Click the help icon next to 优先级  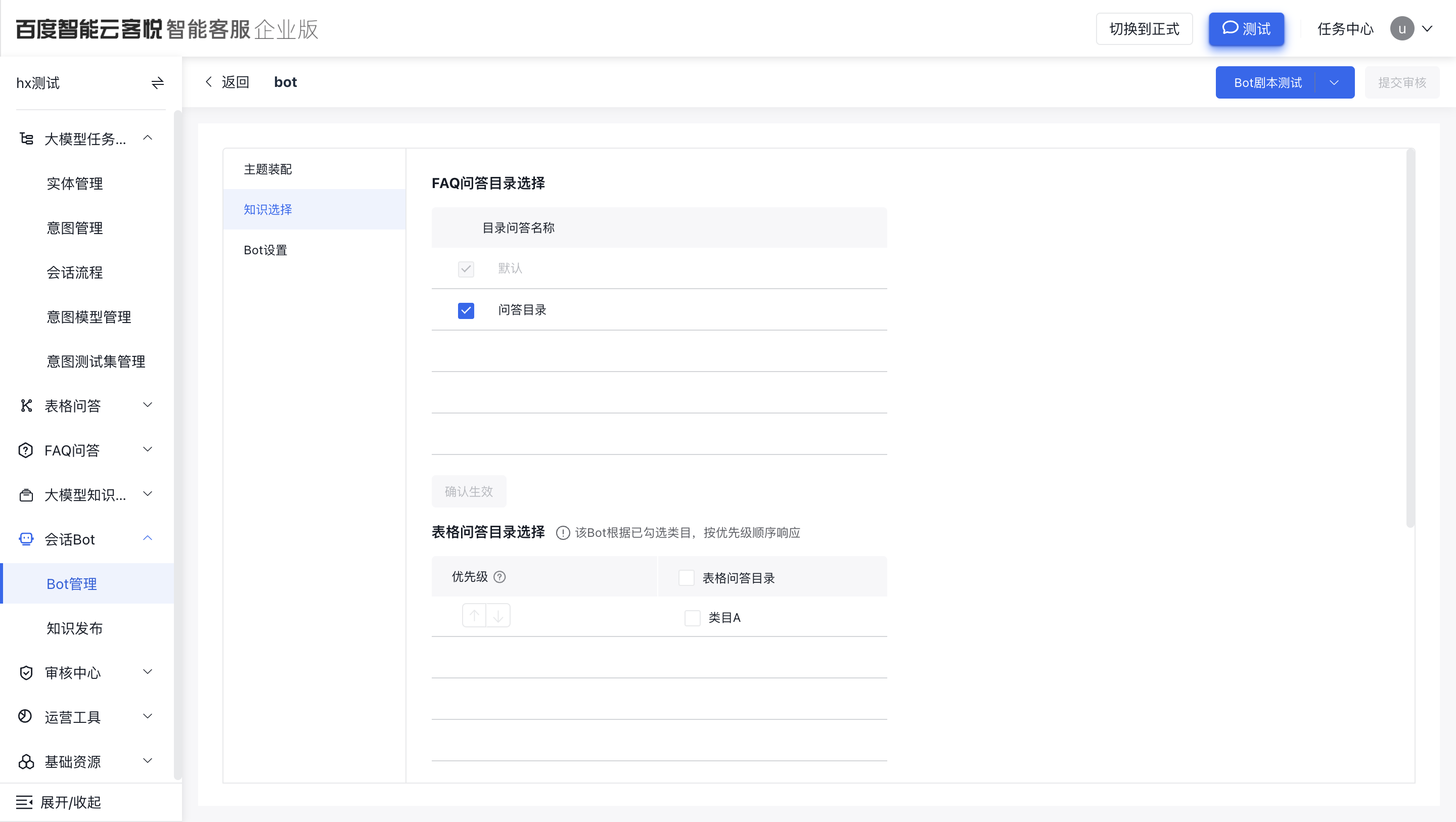tap(499, 577)
